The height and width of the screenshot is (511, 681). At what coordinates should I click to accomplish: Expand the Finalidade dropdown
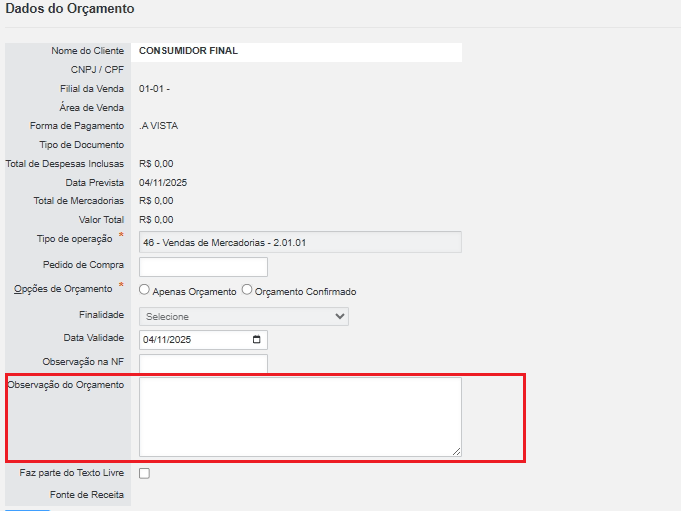click(x=243, y=316)
